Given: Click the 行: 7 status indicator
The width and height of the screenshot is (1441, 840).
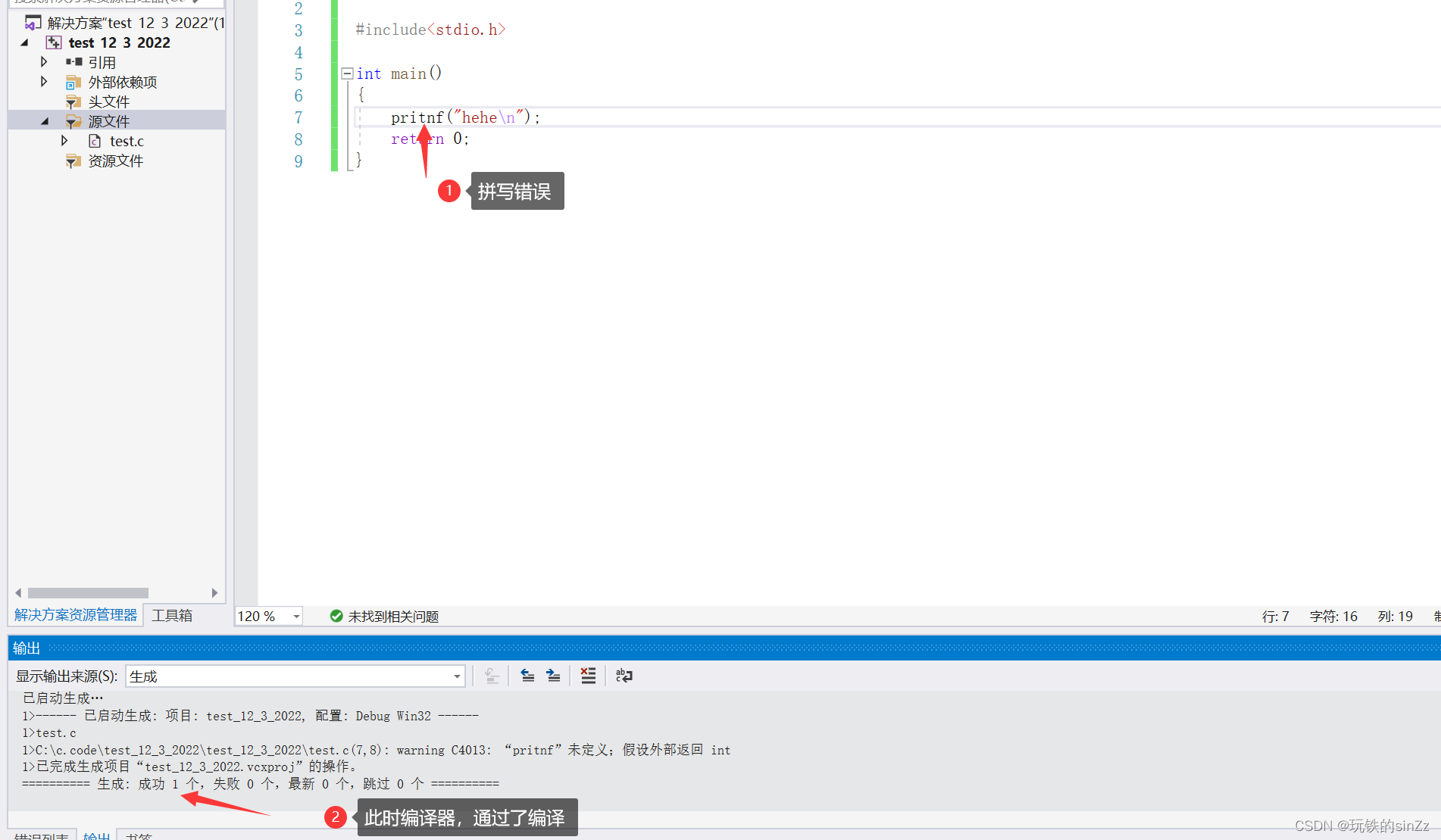Looking at the screenshot, I should 1276,617.
